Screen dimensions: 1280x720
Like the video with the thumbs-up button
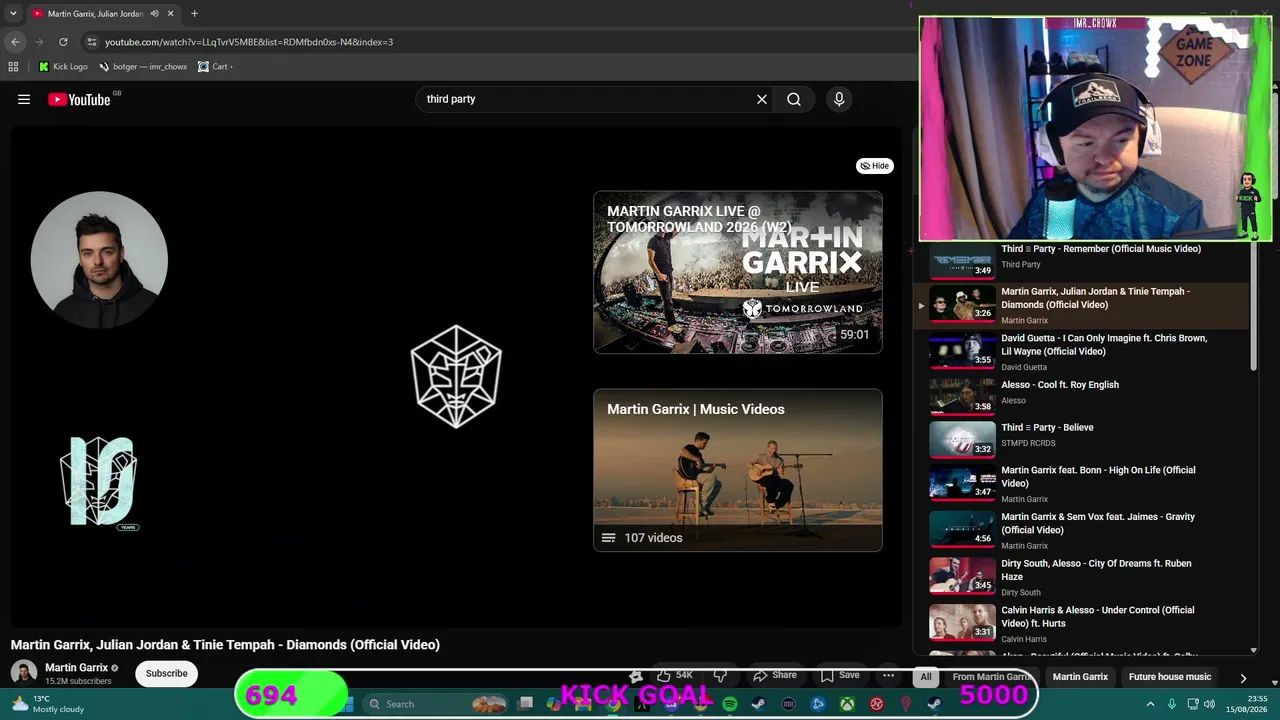point(675,676)
